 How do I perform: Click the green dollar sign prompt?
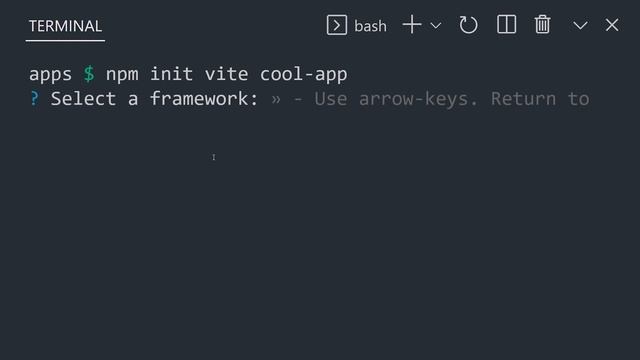coord(89,74)
